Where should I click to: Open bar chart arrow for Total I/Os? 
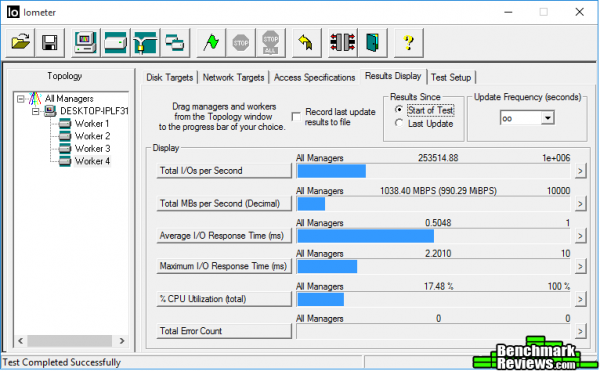pyautogui.click(x=580, y=171)
